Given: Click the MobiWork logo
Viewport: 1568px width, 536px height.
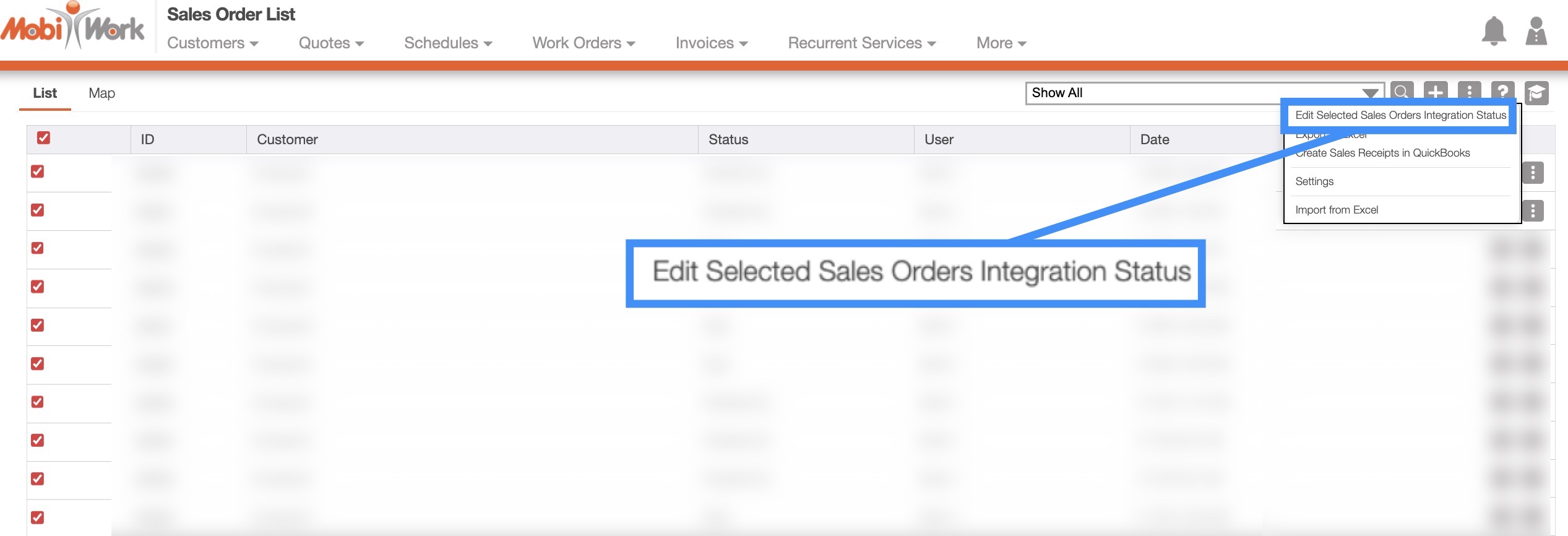Looking at the screenshot, I should tap(72, 27).
